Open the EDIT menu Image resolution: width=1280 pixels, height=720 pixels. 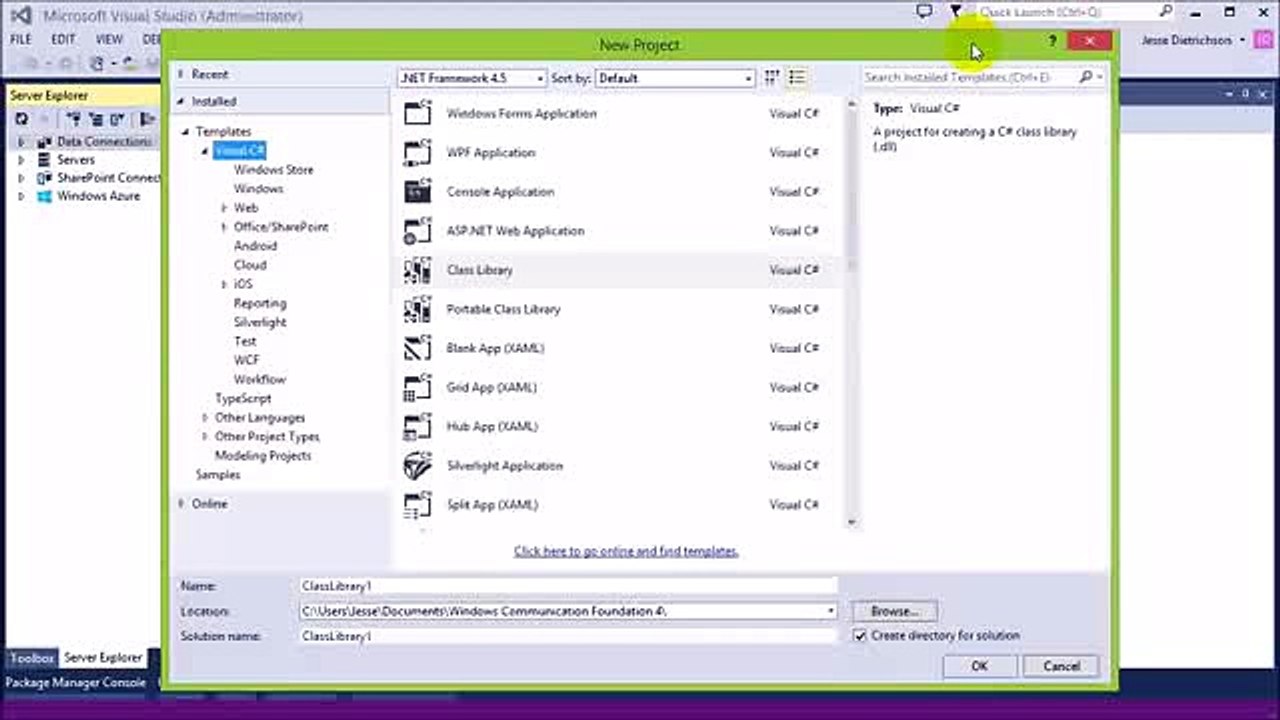coord(64,39)
